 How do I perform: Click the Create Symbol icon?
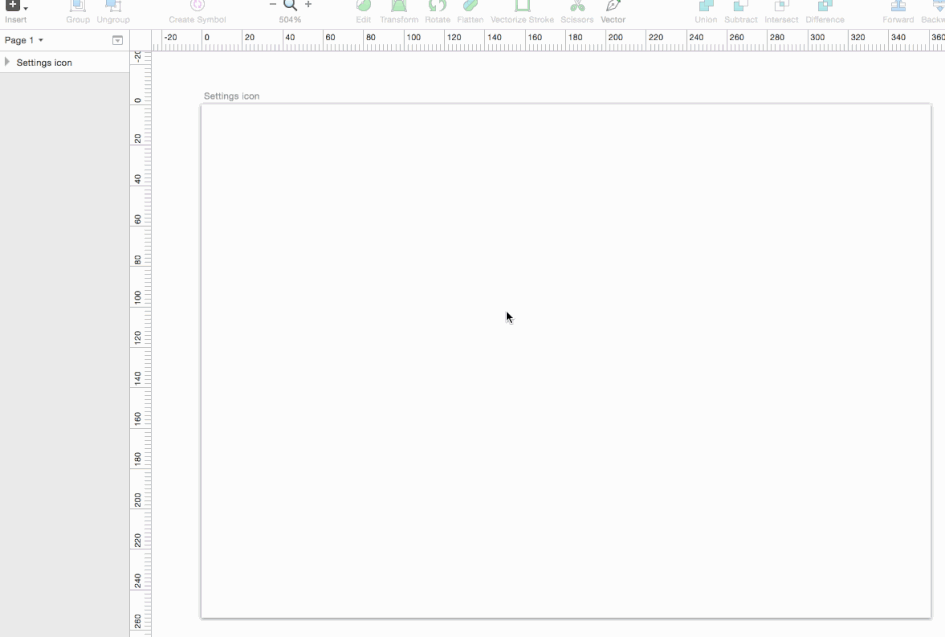197,6
